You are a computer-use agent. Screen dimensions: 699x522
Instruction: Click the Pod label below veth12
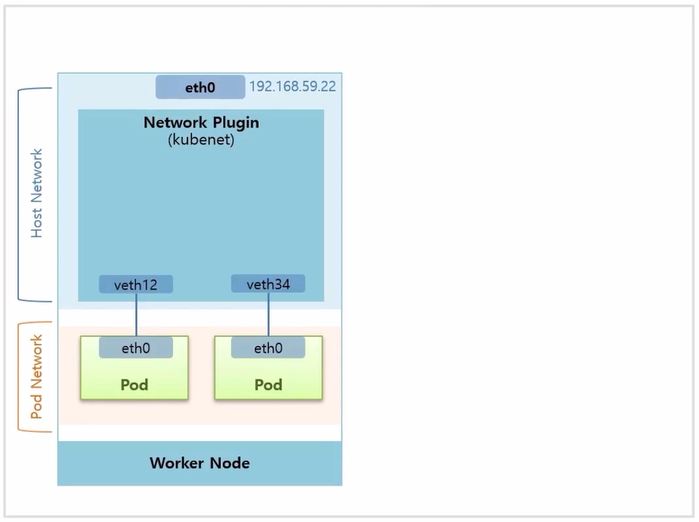(134, 384)
